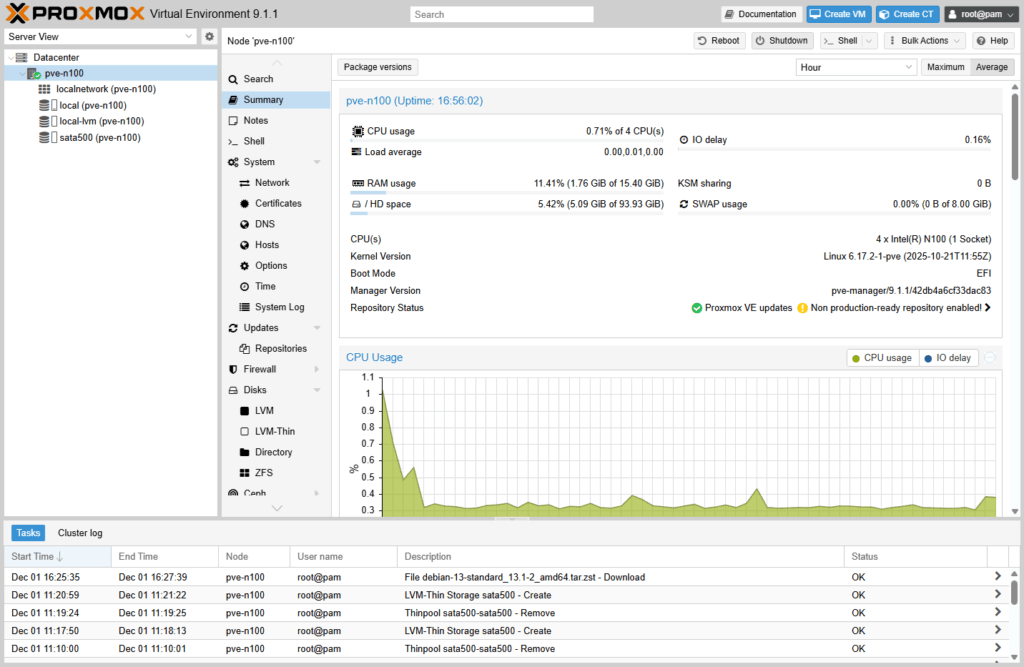Viewport: 1024px width, 667px height.
Task: Toggle the IO delay legend series
Action: [948, 358]
